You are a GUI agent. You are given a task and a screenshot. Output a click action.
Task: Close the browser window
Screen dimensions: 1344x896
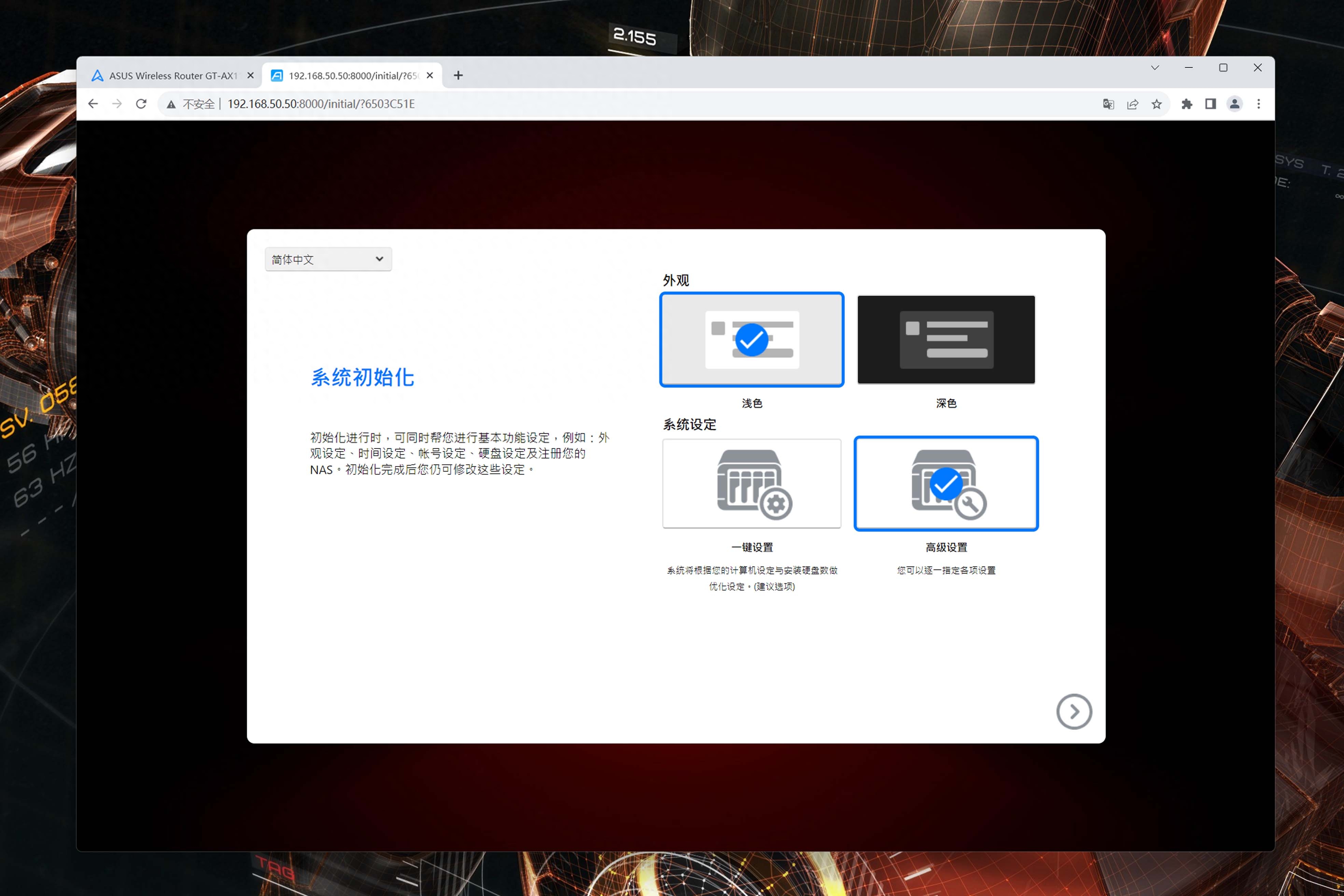pos(1257,67)
